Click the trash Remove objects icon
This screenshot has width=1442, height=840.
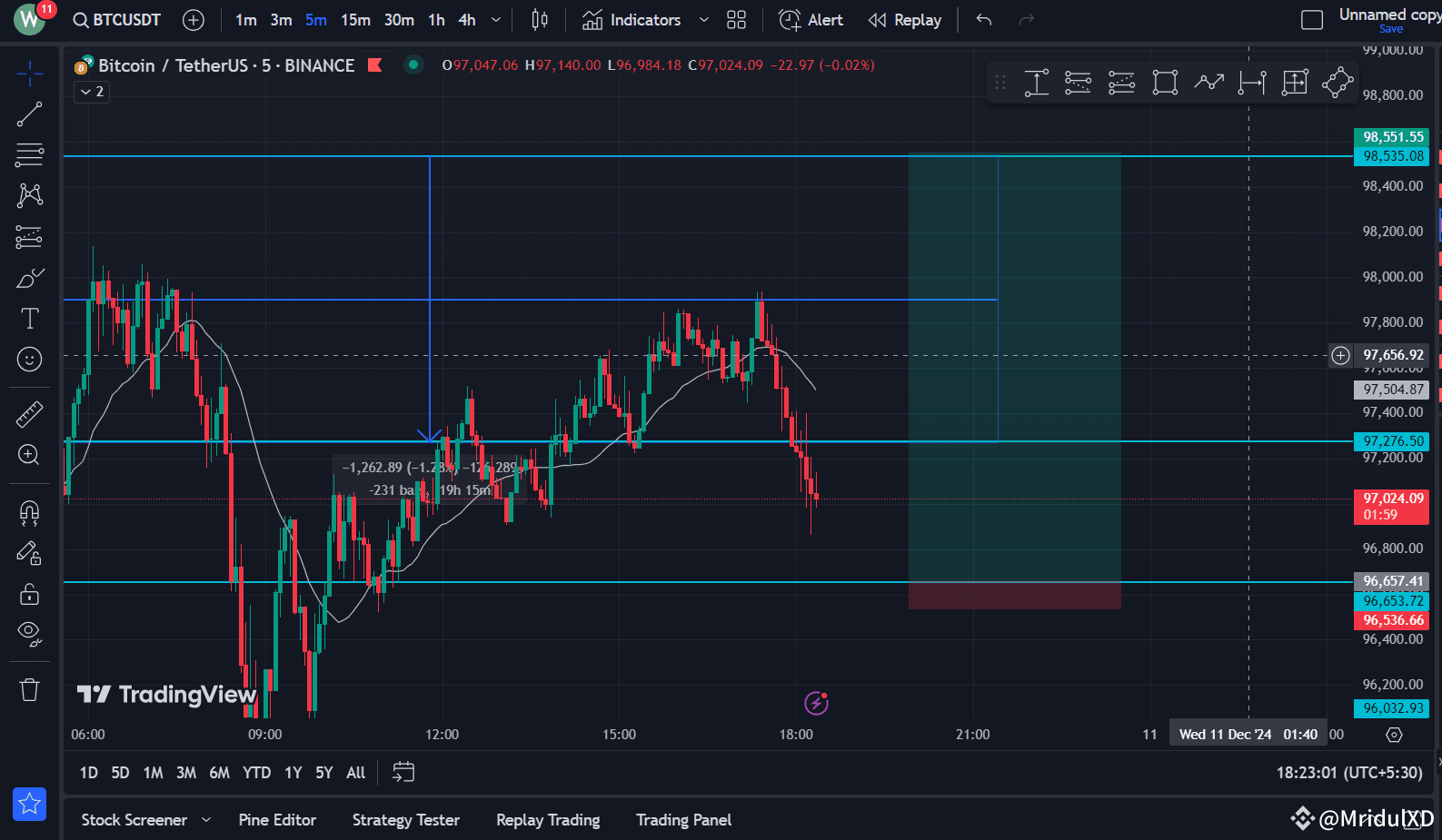30,690
